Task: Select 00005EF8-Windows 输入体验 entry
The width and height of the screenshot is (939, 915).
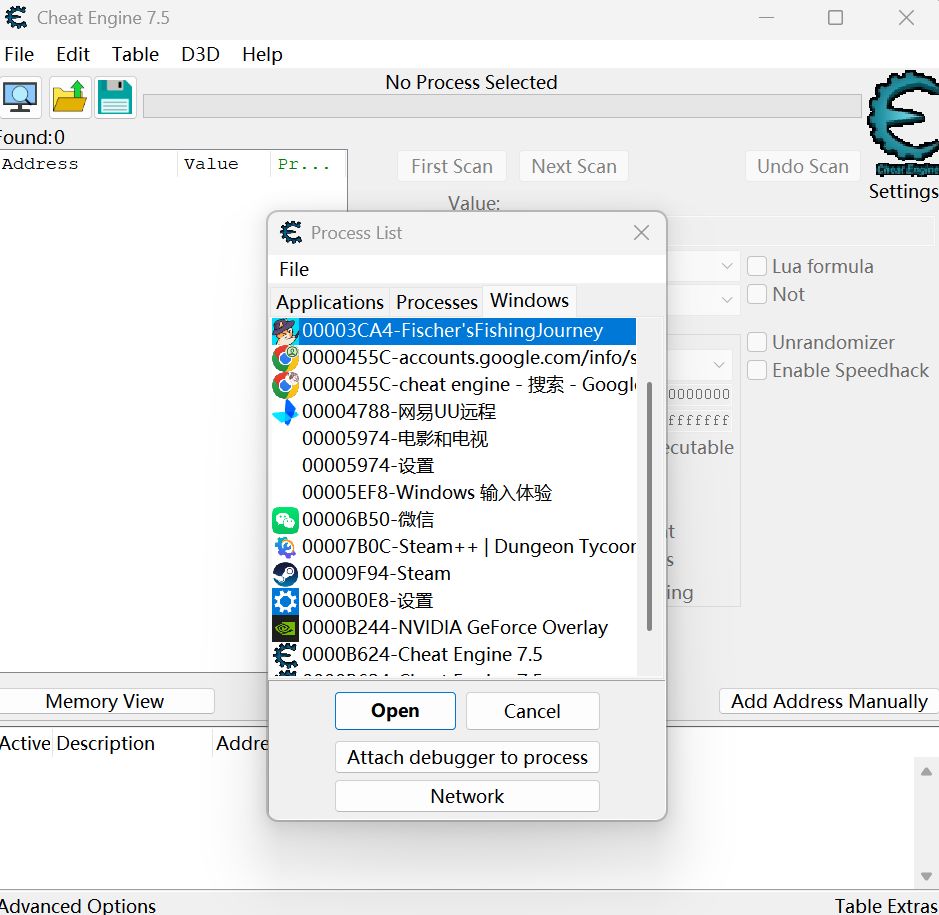Action: click(x=454, y=493)
